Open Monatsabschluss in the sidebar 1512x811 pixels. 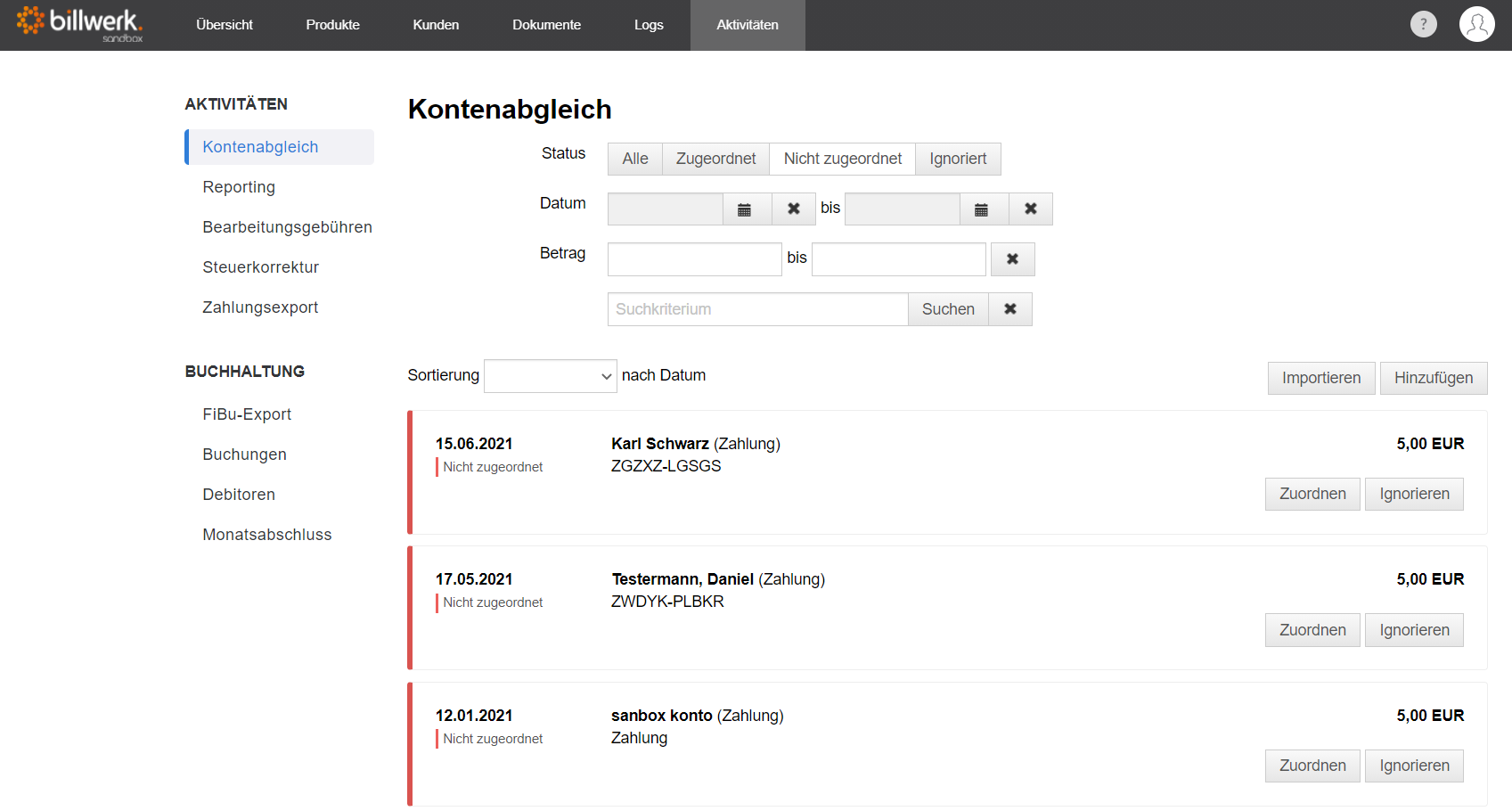click(267, 535)
